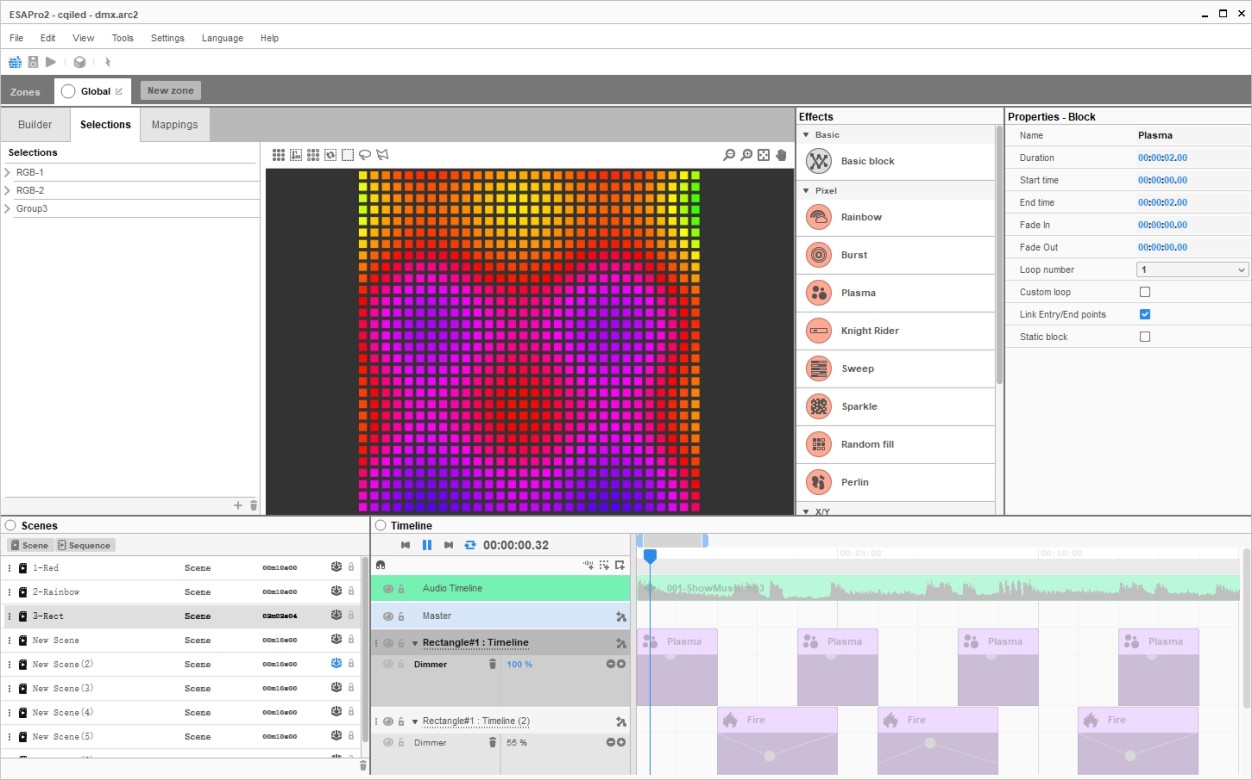Select the polygon selection tool
This screenshot has height=780, width=1252.
coord(382,155)
